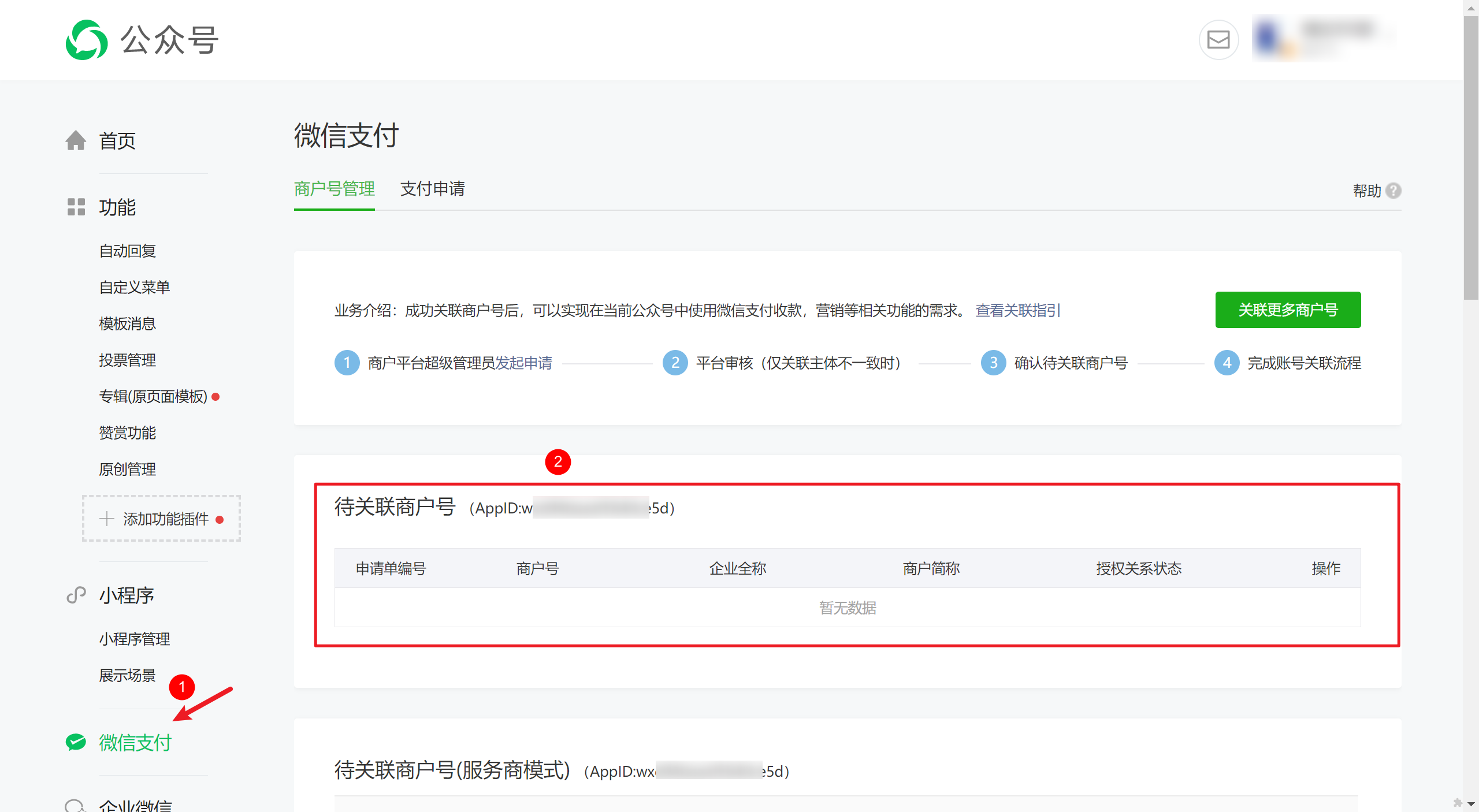Open 投票管理 in the sidebar
The height and width of the screenshot is (812, 1479).
128,360
